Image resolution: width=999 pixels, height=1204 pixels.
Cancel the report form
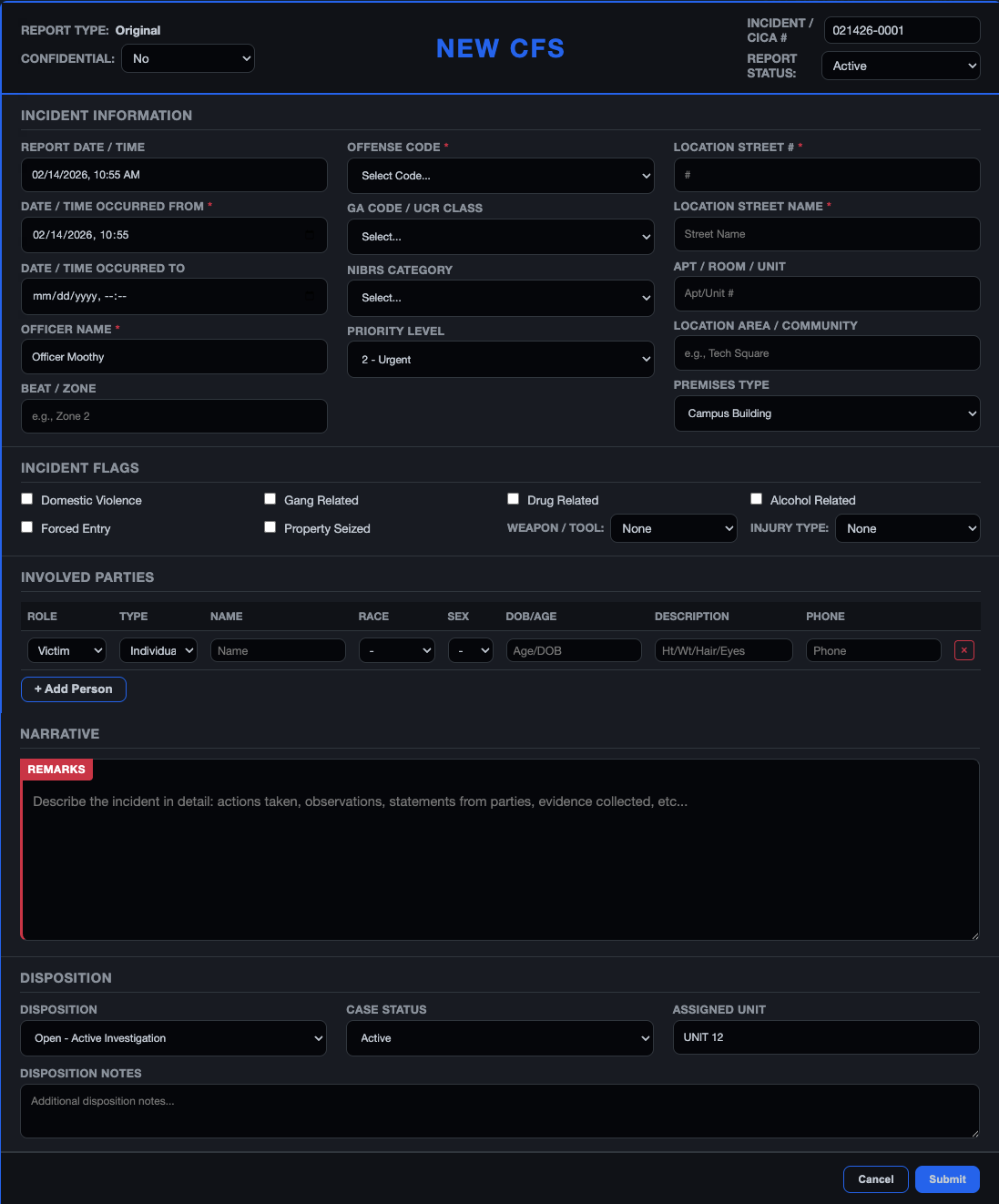coord(875,1178)
